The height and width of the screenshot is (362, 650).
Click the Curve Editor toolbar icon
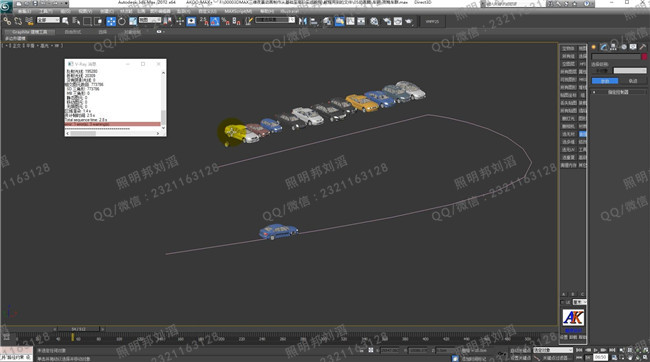[x=350, y=21]
